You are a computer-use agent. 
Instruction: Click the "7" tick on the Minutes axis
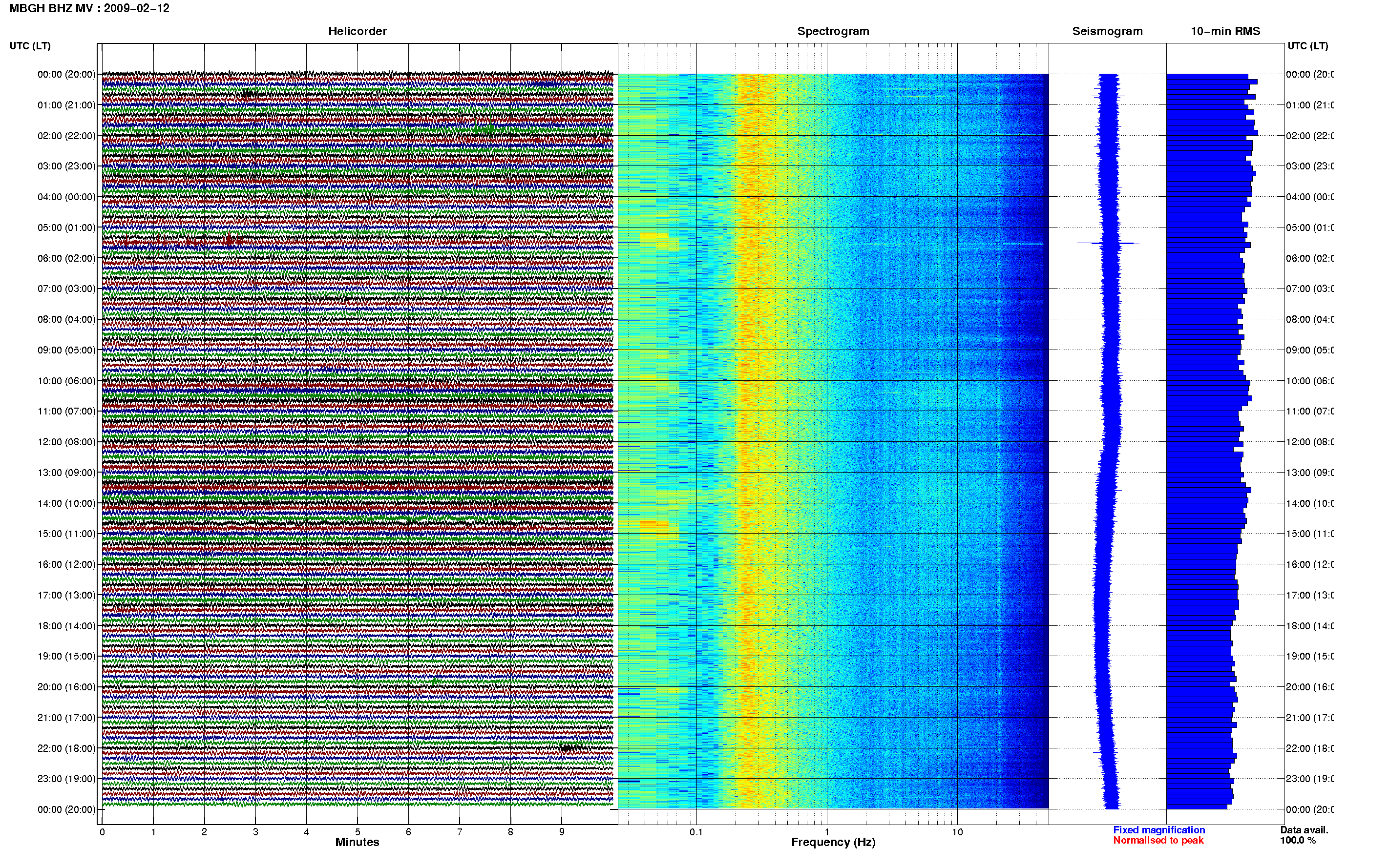click(x=460, y=832)
